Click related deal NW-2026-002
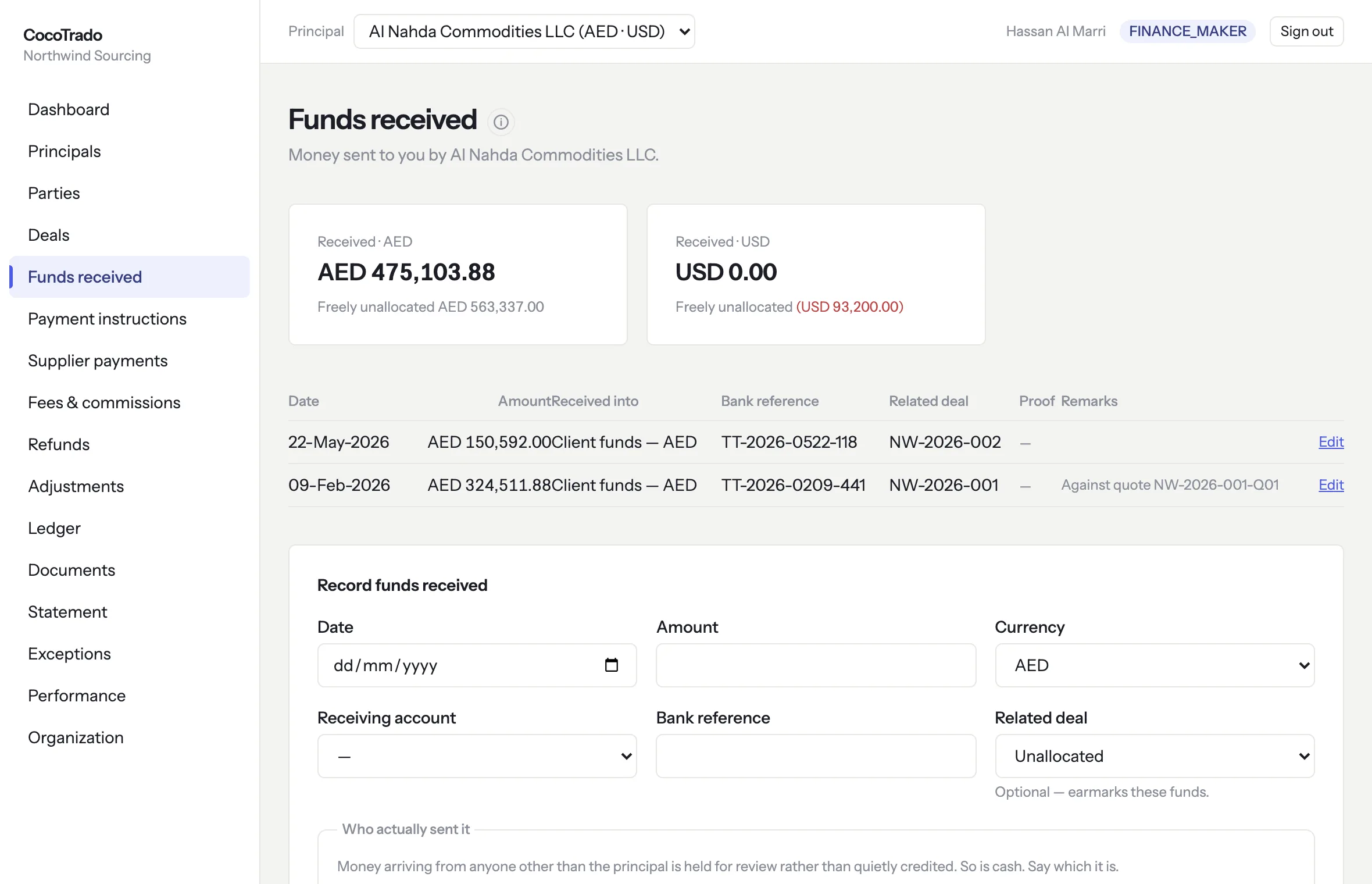Image resolution: width=1372 pixels, height=884 pixels. [x=945, y=442]
